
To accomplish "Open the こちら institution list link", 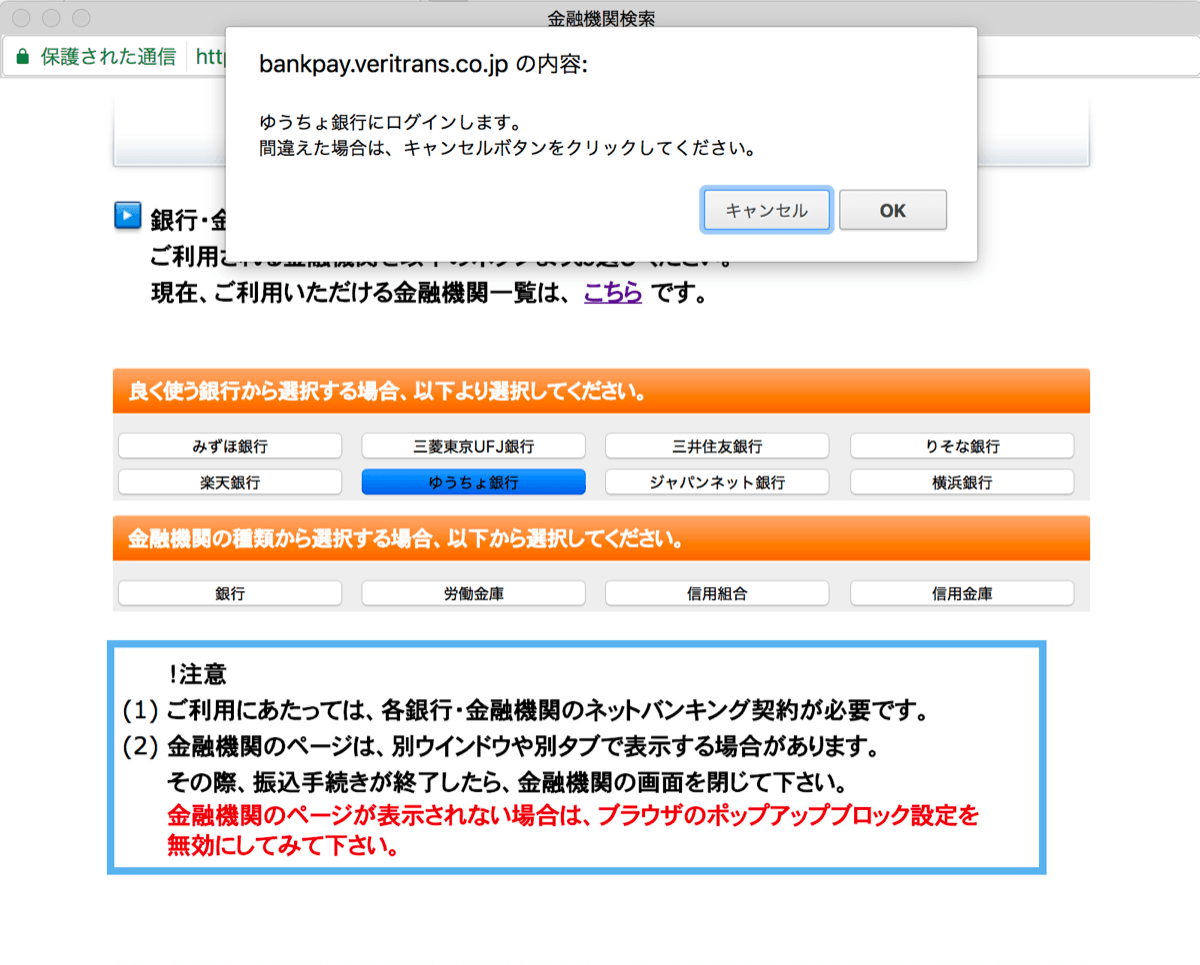I will coord(613,295).
